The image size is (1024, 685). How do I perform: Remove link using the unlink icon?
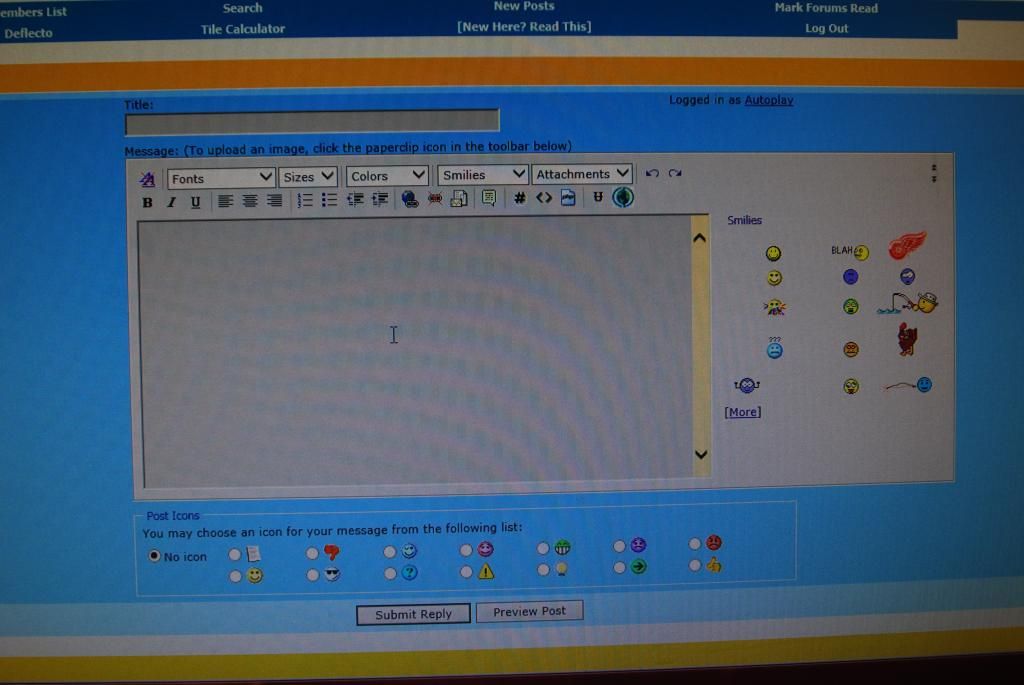coord(435,199)
